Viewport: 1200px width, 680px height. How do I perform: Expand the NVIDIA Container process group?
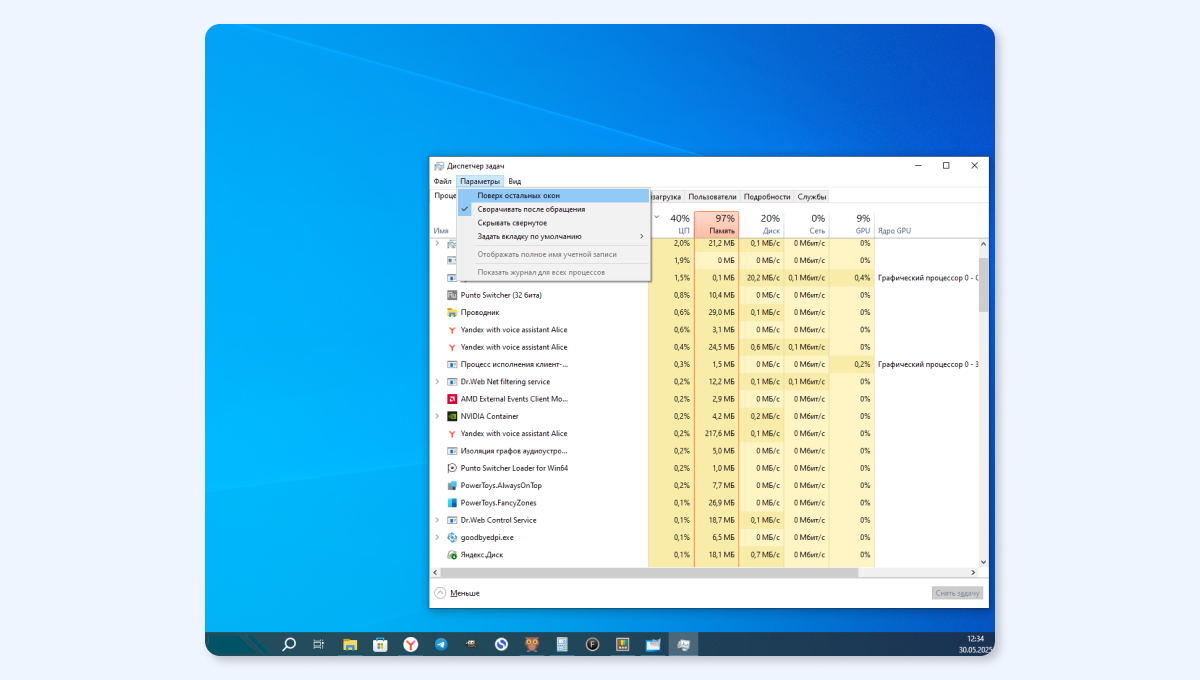(x=437, y=416)
